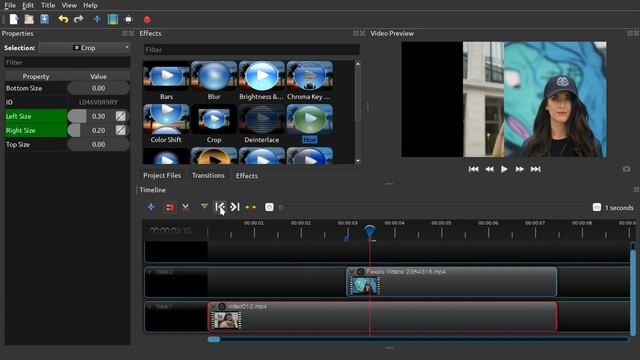Select the Bars effect
The width and height of the screenshot is (640, 360).
point(166,80)
